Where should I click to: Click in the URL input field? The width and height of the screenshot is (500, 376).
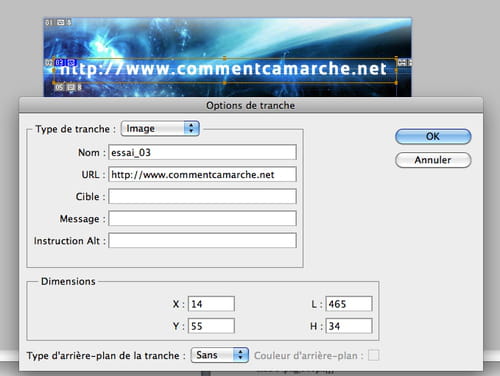(202, 174)
